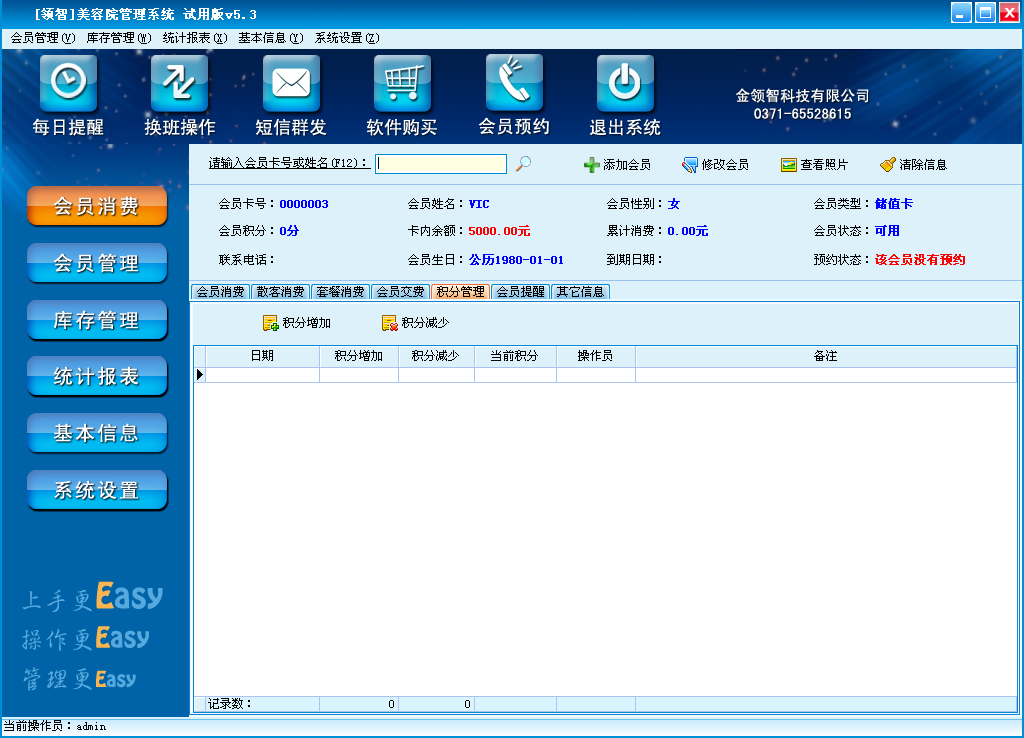Click the 退出系统 power icon
Viewport: 1024px width, 738px height.
click(x=625, y=84)
